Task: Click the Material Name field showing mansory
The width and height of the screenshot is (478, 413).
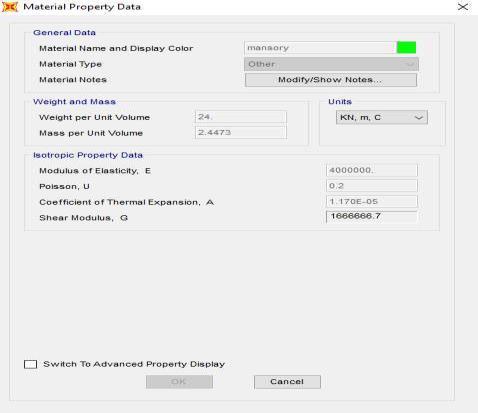Action: click(x=319, y=48)
